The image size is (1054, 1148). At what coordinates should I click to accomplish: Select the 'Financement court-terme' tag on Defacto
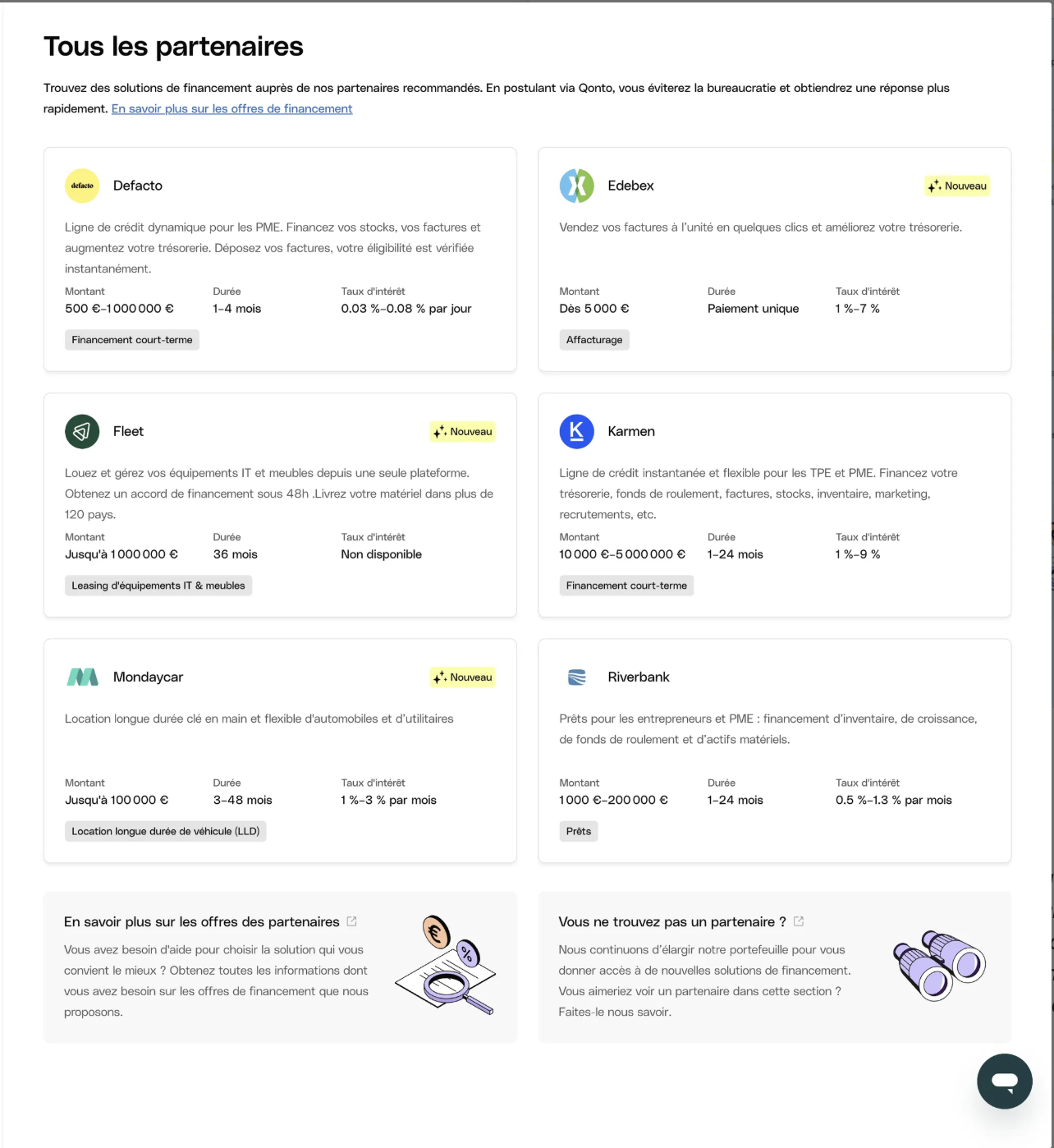[132, 340]
